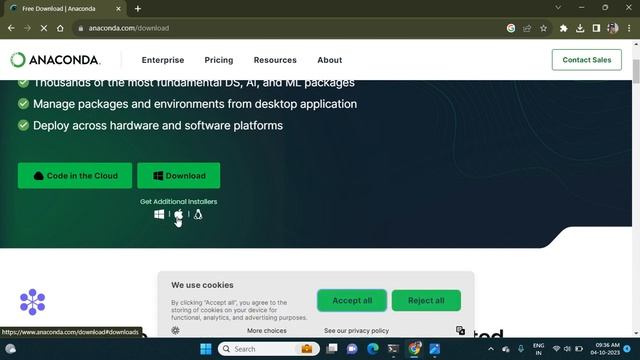The image size is (640, 360).
Task: Reject all cookies
Action: 426,300
